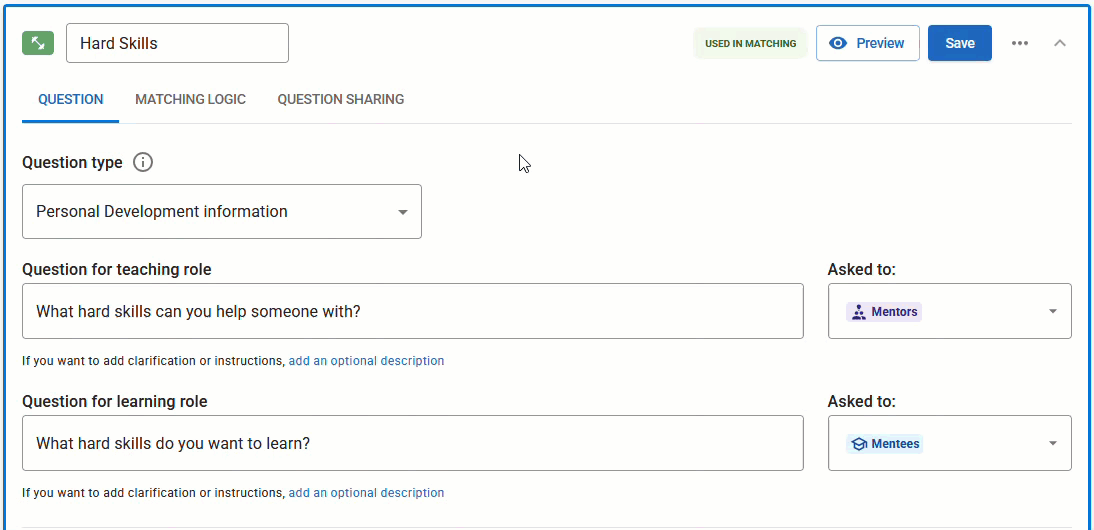This screenshot has height=530, width=1094.
Task: Expand the Mentees asked-to dropdown
Action: tap(1052, 443)
